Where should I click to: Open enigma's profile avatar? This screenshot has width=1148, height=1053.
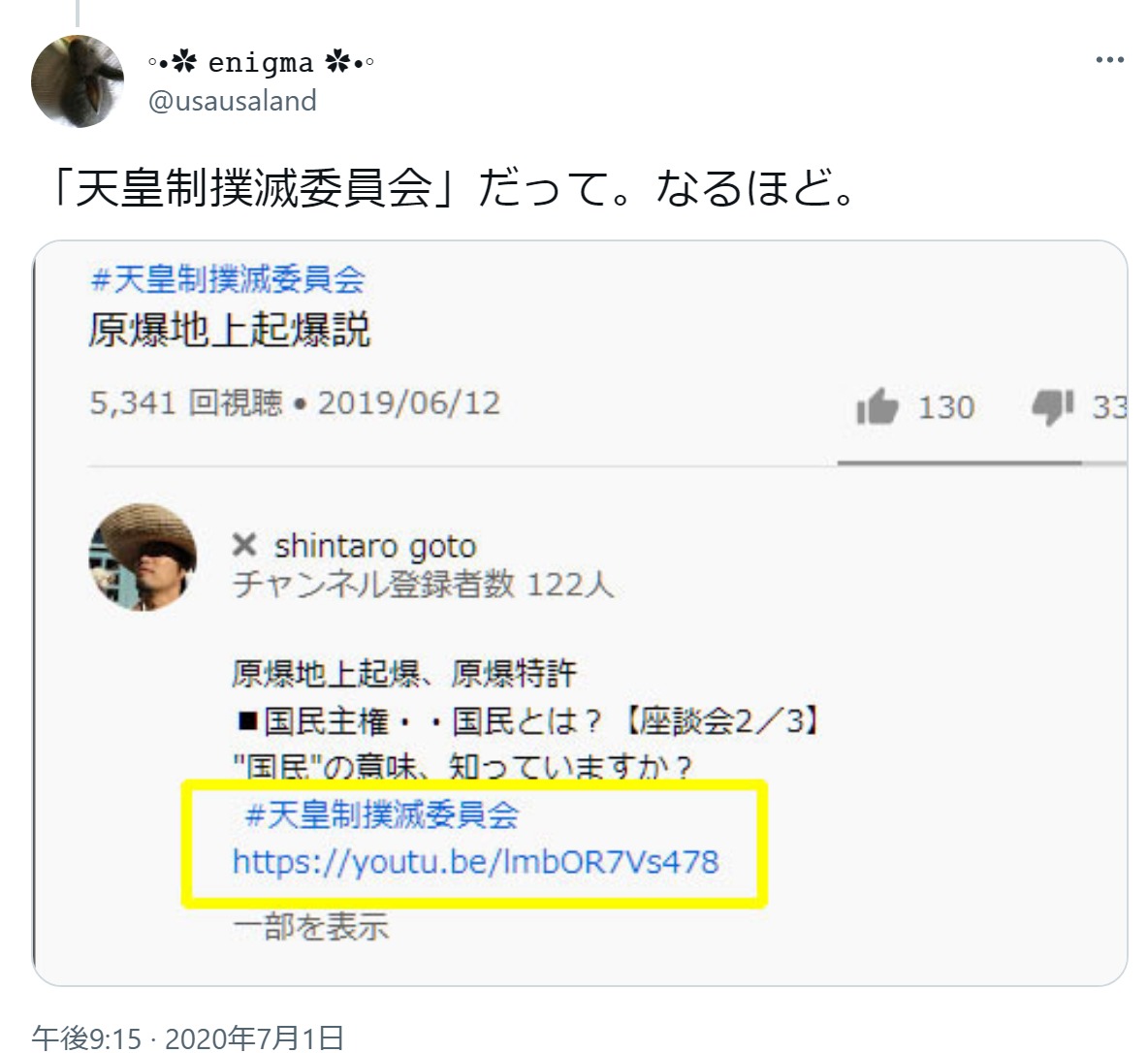pyautogui.click(x=78, y=81)
